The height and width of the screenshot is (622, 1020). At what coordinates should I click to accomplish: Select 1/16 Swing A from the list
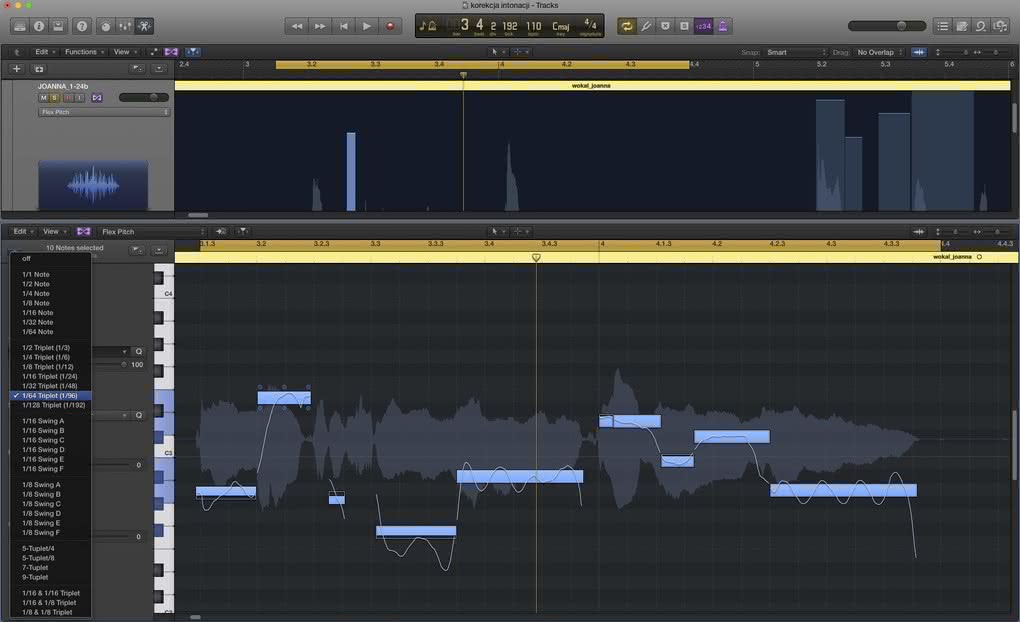pyautogui.click(x=51, y=421)
